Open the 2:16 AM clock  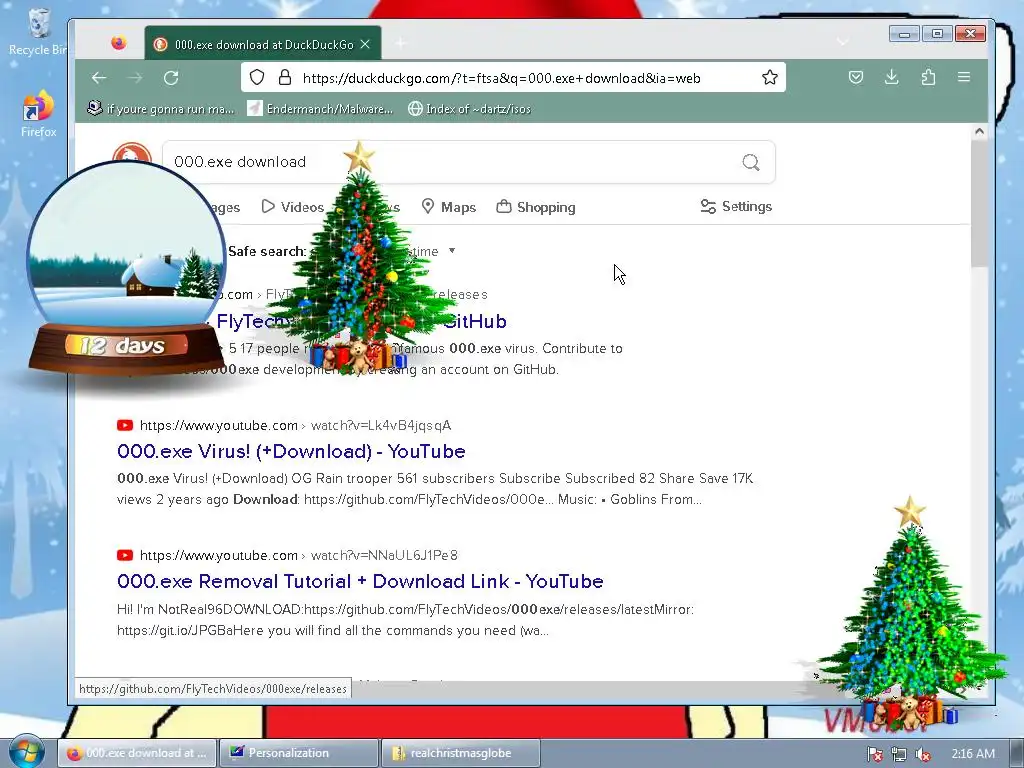973,754
